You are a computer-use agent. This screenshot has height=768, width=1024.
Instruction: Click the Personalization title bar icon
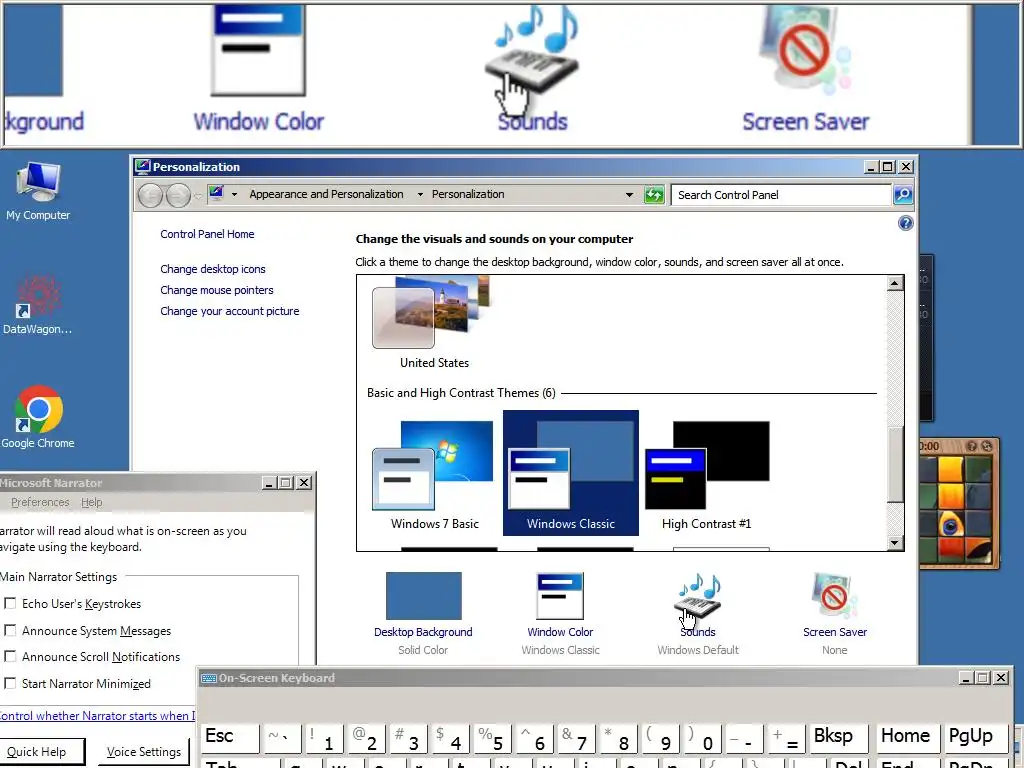142,167
